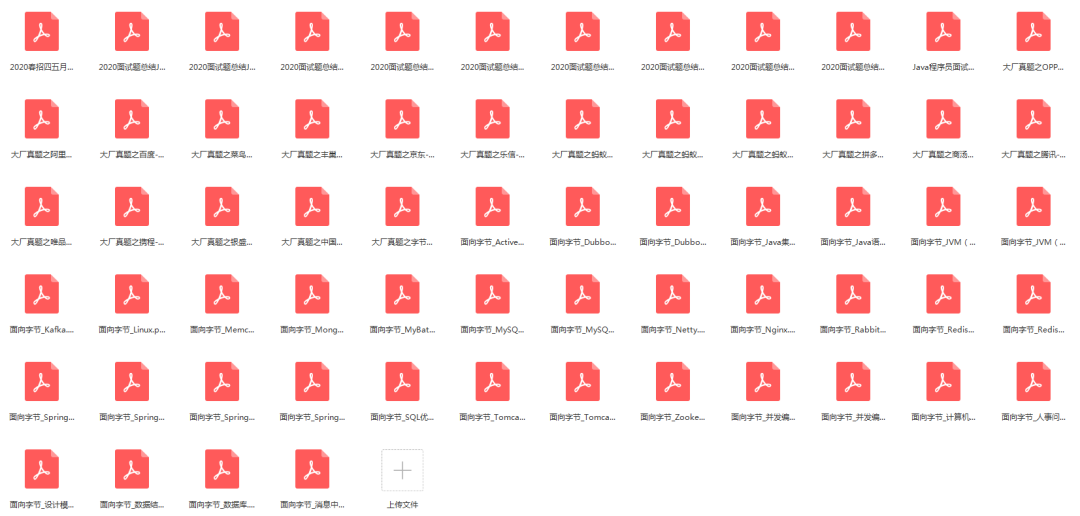Select the 面向字节_消息中 PDF icon

coord(313,469)
